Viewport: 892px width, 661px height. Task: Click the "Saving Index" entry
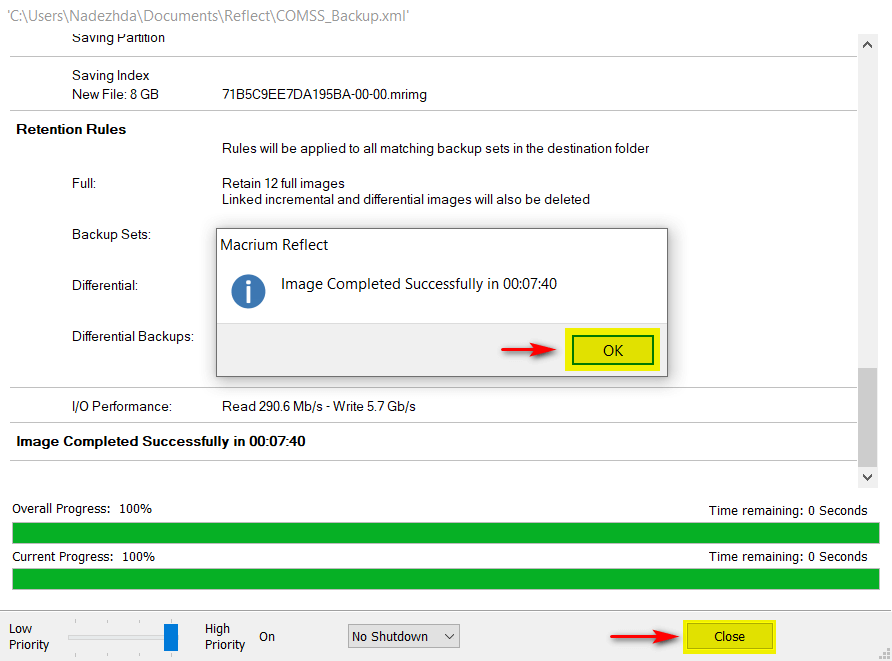click(110, 75)
